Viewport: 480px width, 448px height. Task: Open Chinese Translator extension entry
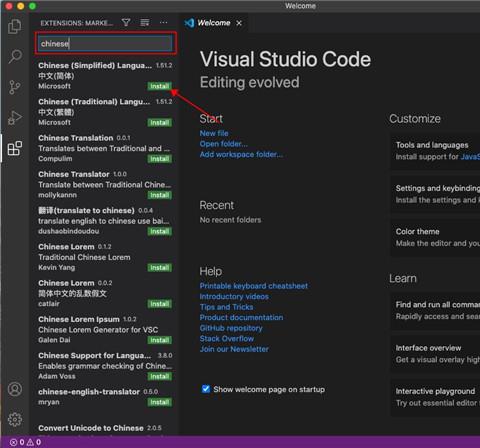[x=105, y=184]
